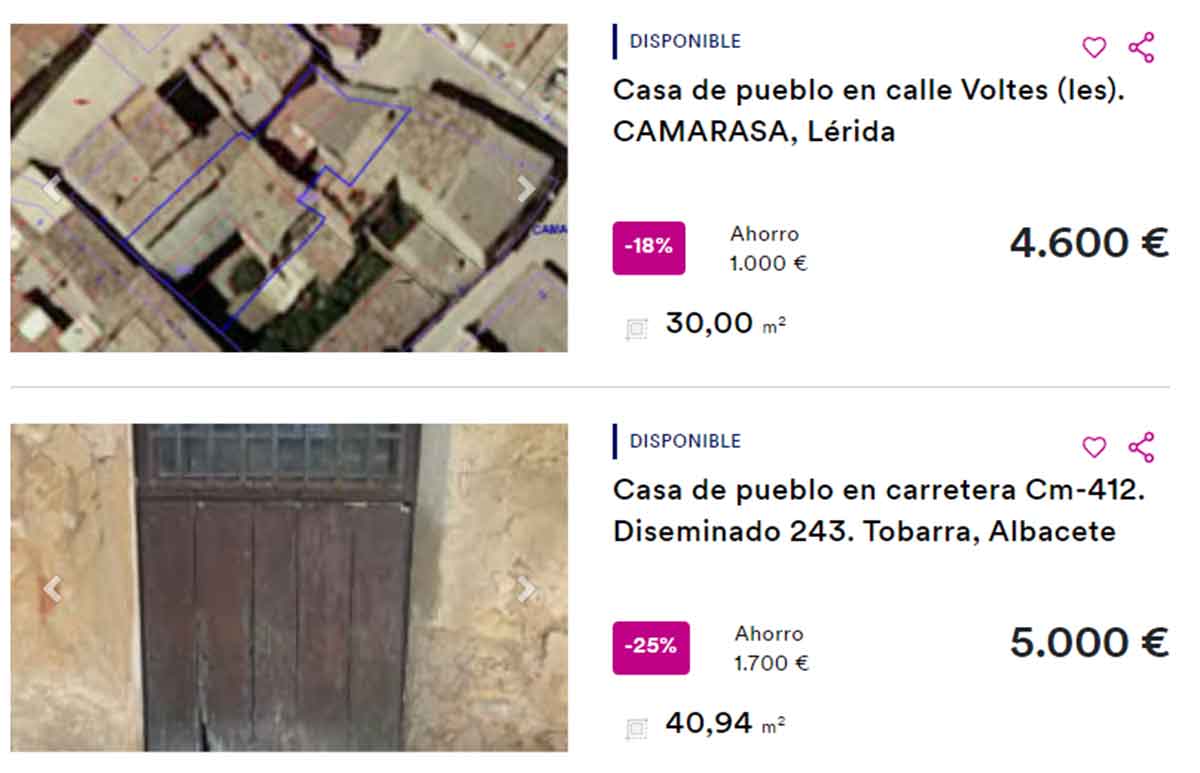The height and width of the screenshot is (773, 1200).
Task: Share the Tobarra, Albacete listing
Action: coord(1141,447)
